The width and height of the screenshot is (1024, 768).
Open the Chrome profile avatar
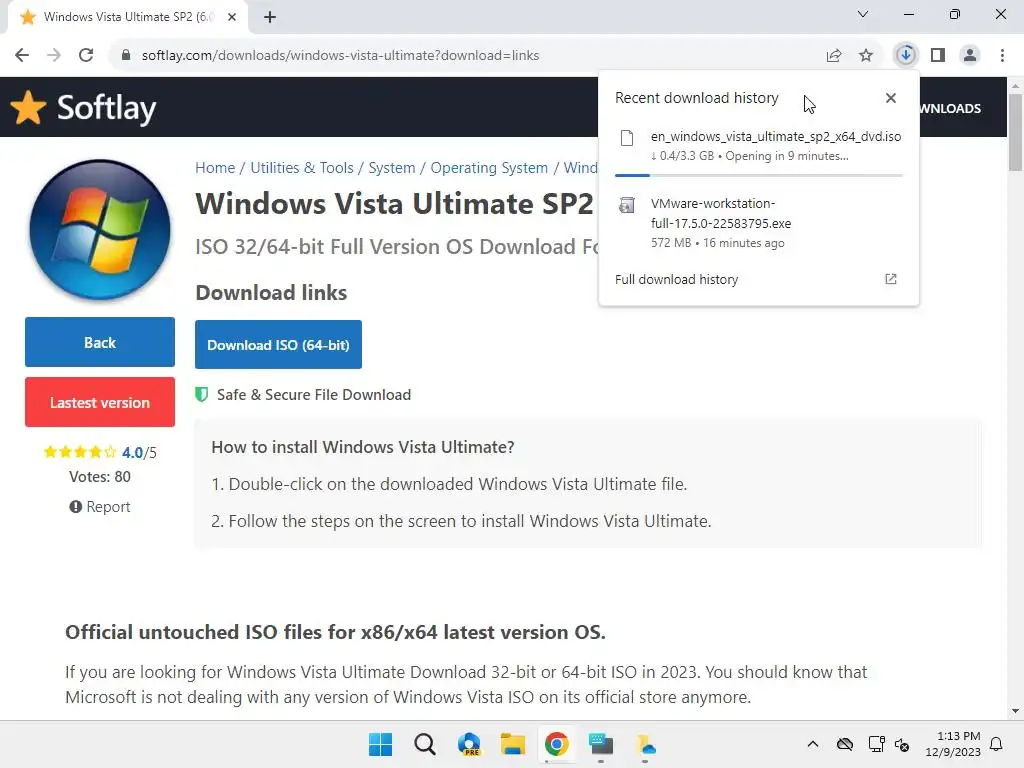[x=970, y=56]
